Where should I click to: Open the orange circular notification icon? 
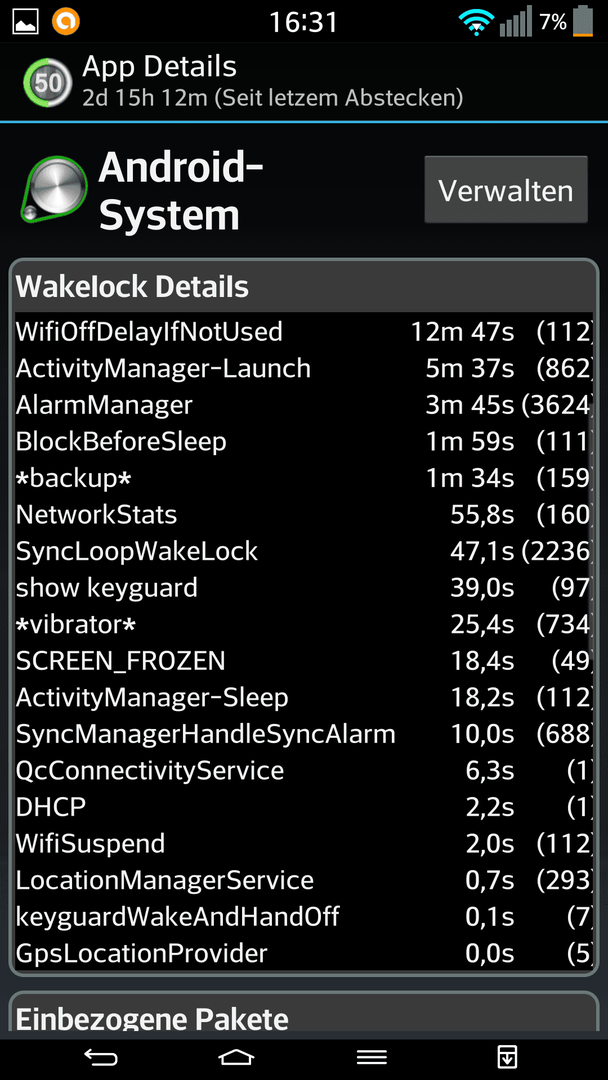click(66, 21)
